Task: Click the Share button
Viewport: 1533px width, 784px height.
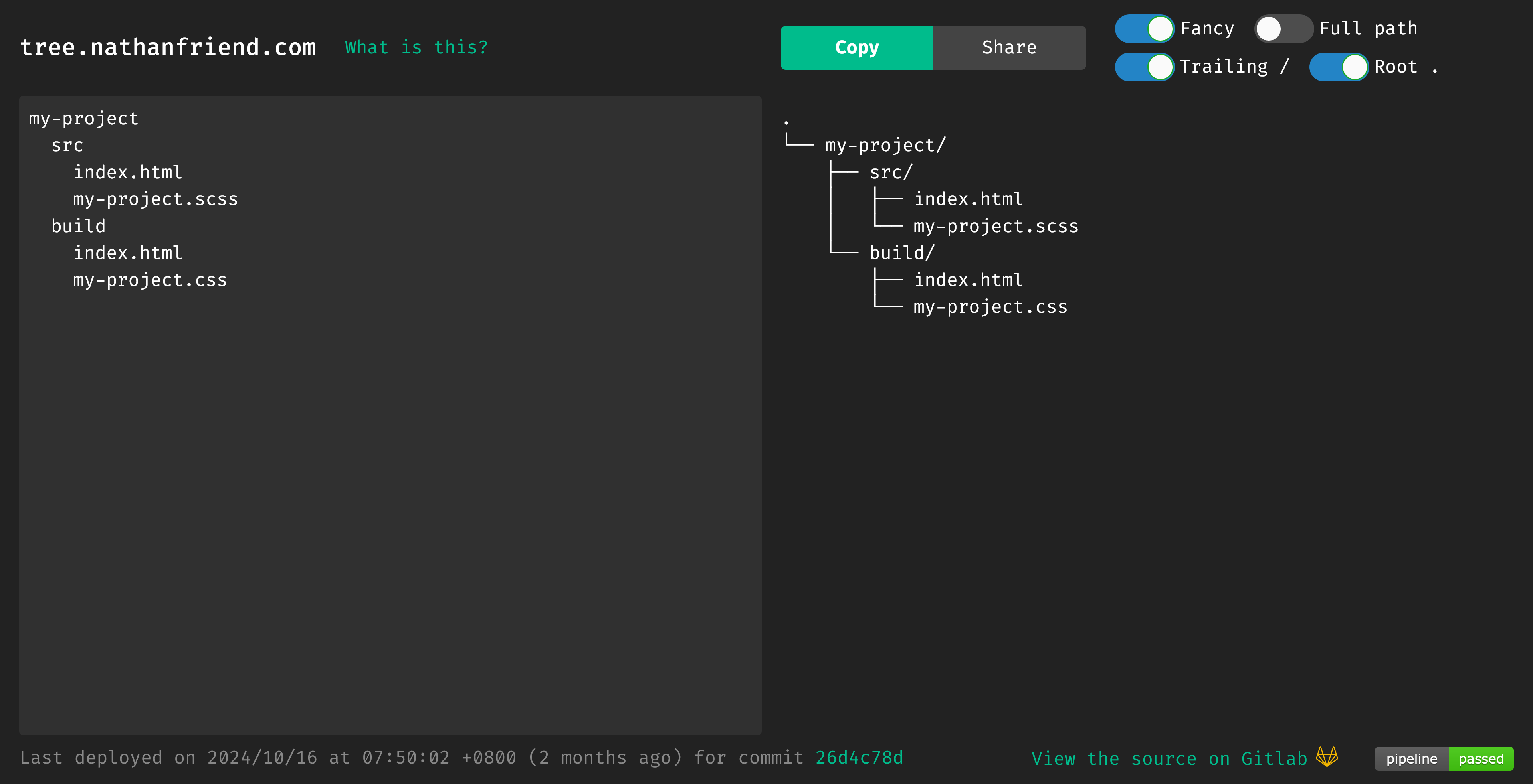Action: coord(1009,47)
